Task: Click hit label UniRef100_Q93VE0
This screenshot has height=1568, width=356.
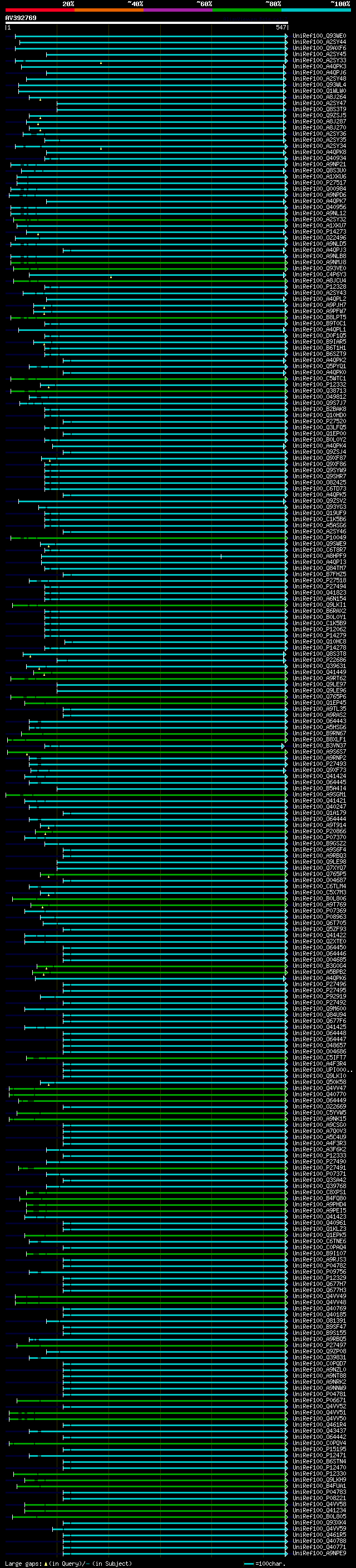Action: point(319,269)
